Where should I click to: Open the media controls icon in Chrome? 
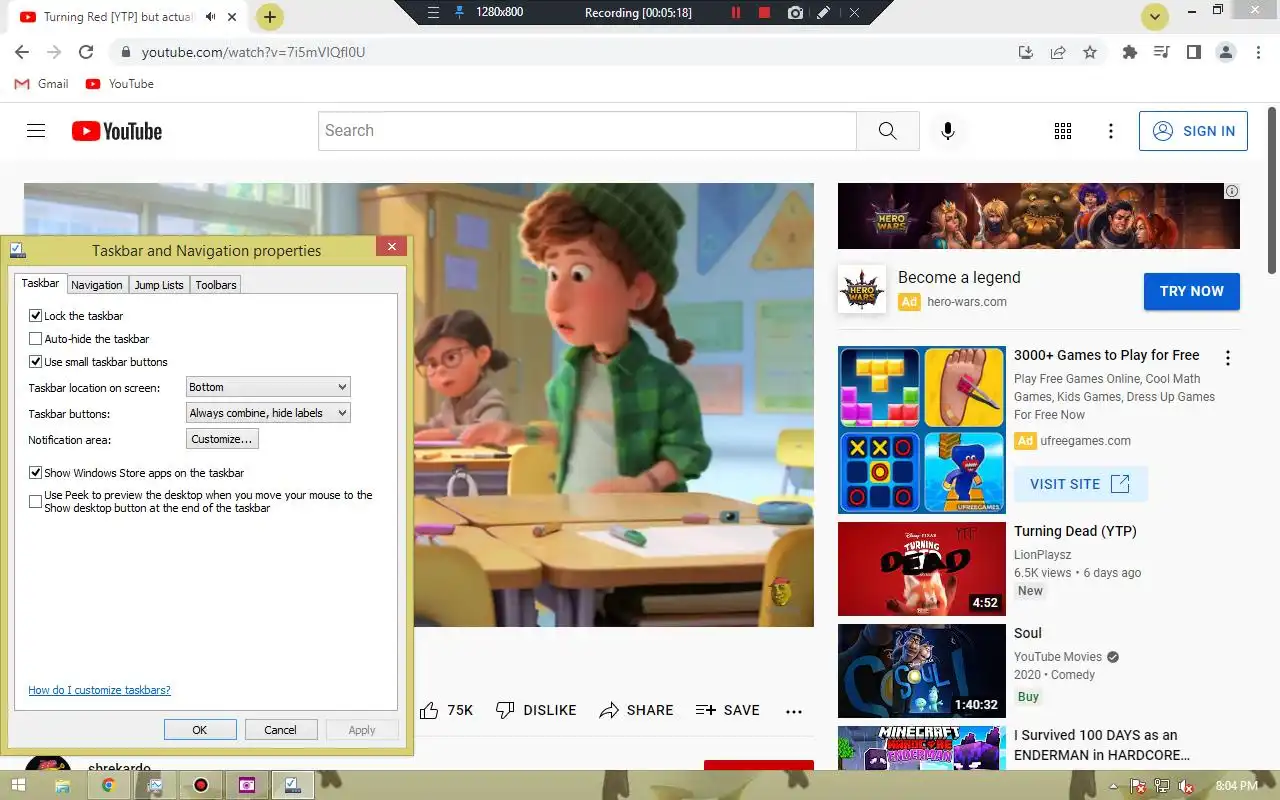[x=1161, y=52]
